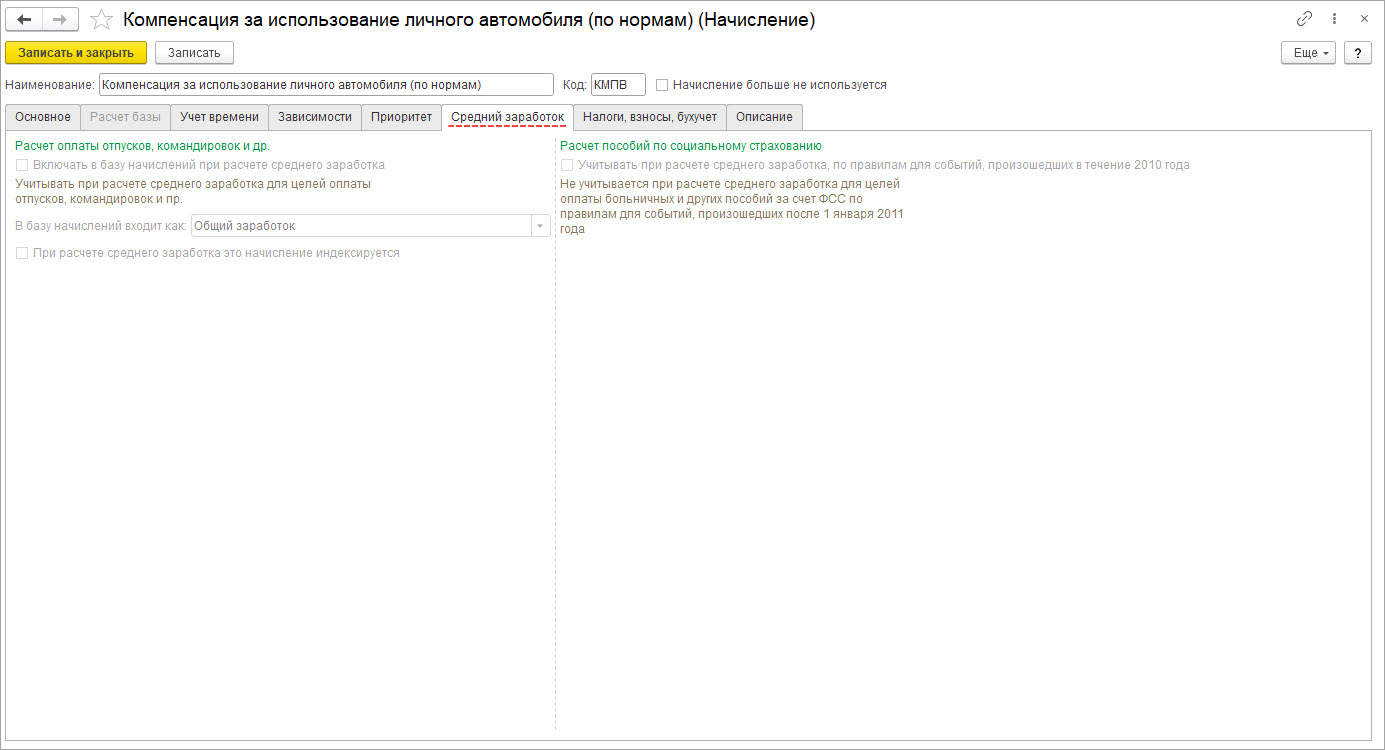Toggle Включать в базу начислений checkbox
This screenshot has height=750, width=1385.
(22, 165)
